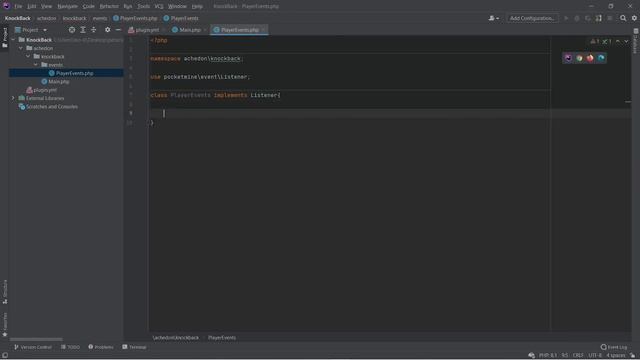Click PlayerEvents class breadcrumb in navigation bar
This screenshot has height=360, width=640.
click(x=181, y=18)
